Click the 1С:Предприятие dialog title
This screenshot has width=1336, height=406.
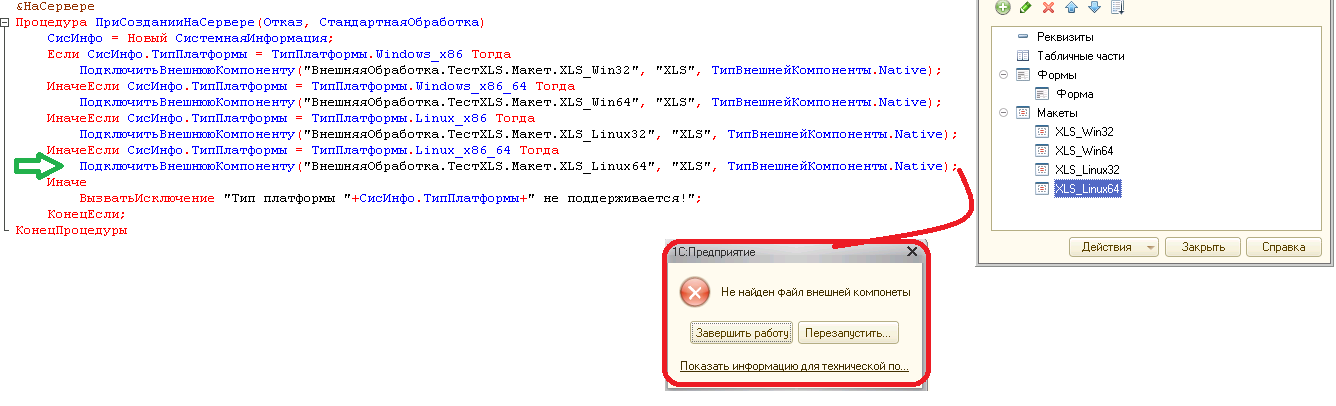[x=713, y=253]
